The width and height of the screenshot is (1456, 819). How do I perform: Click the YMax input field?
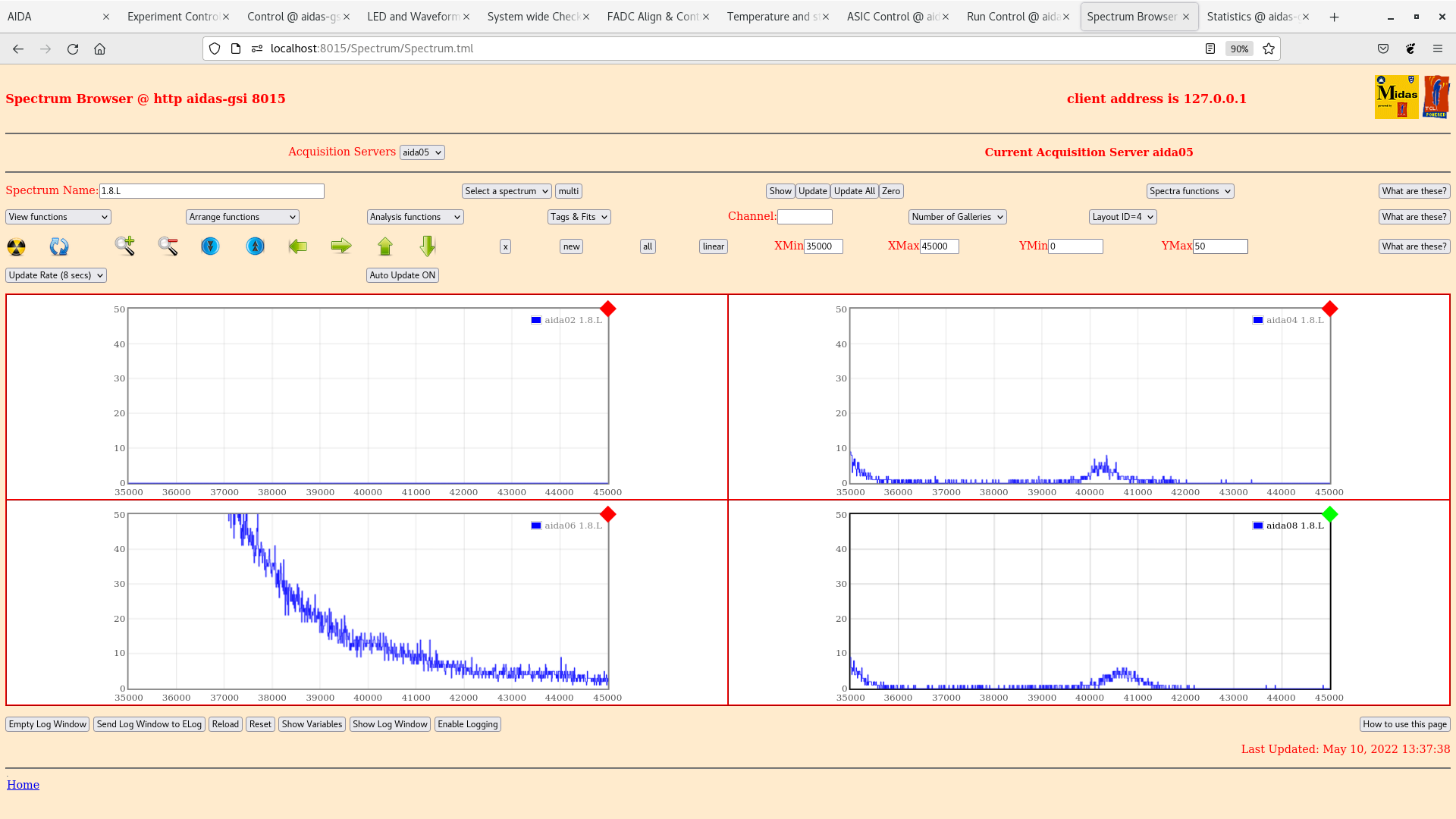(1220, 246)
